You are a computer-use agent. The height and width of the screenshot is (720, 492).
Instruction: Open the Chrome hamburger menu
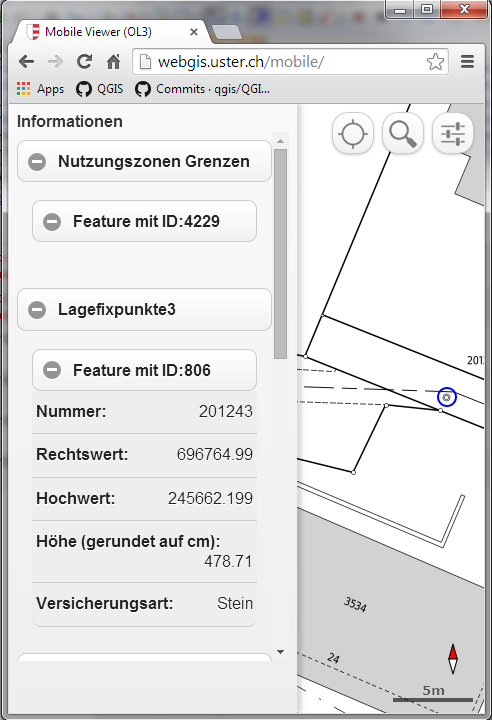[467, 62]
